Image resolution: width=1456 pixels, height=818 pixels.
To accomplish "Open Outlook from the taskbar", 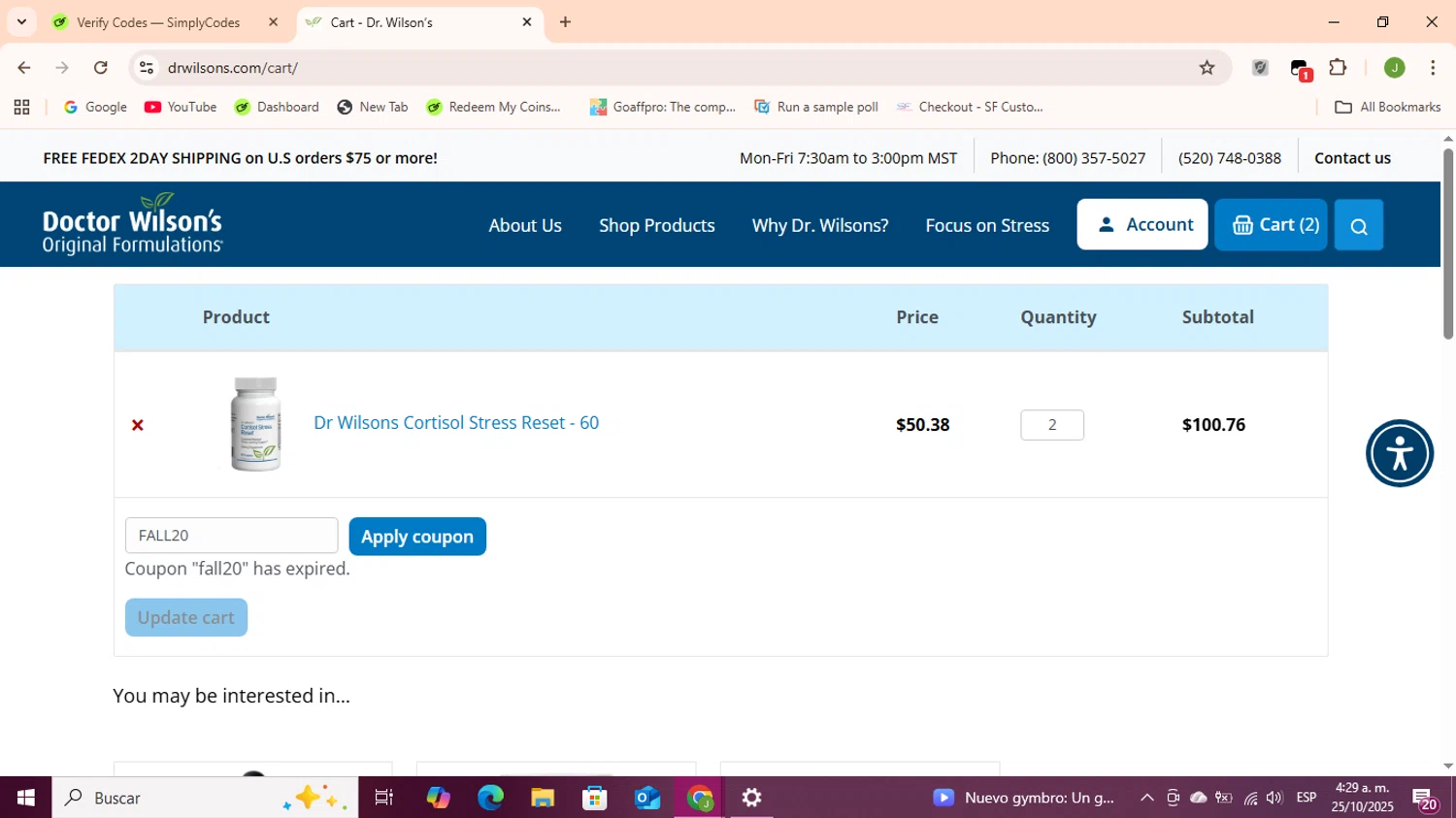I will [x=647, y=798].
